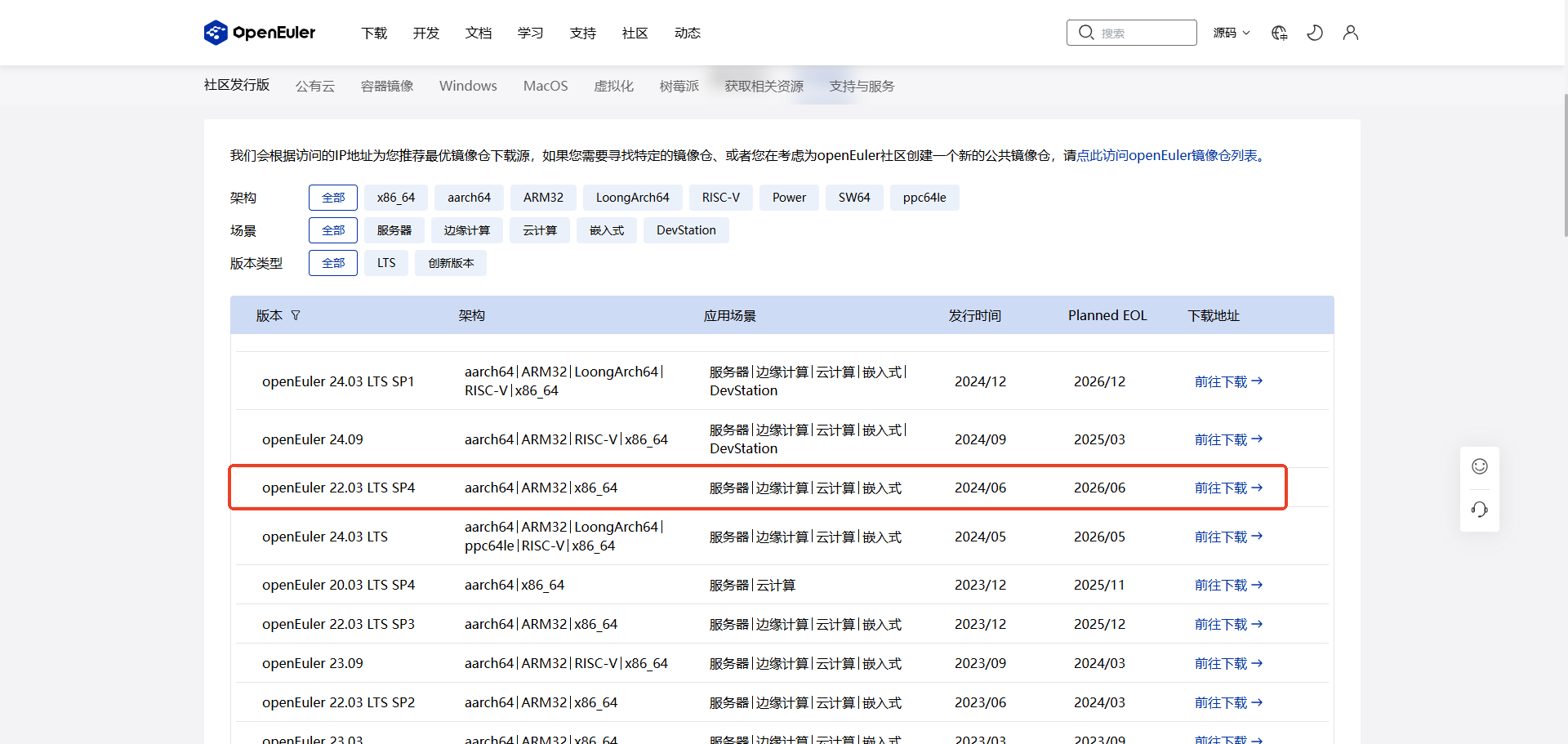The width and height of the screenshot is (1568, 744).
Task: Open the 场景 全部 filter option
Action: click(332, 229)
